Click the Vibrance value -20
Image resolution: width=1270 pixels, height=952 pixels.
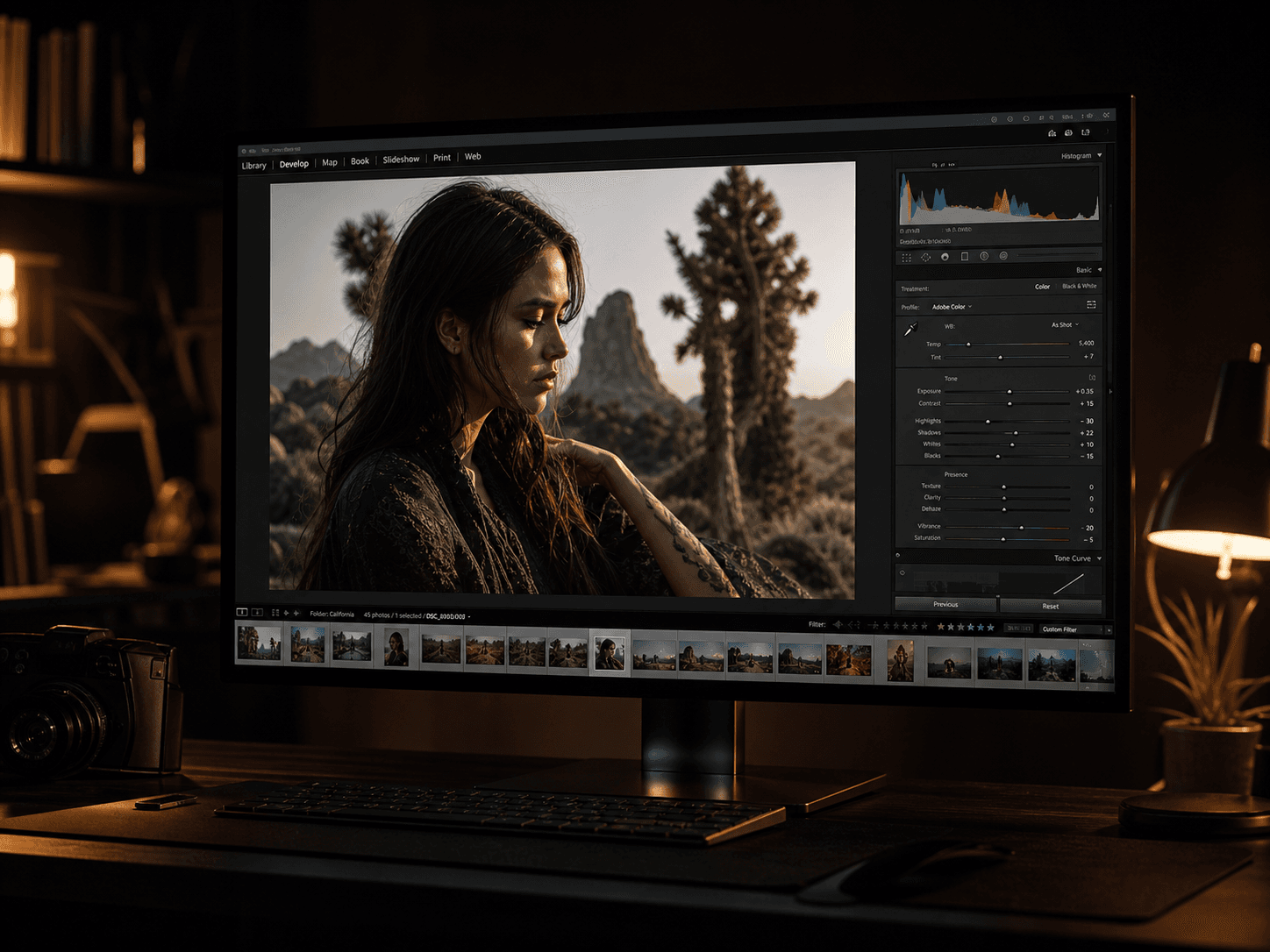pos(1087,528)
